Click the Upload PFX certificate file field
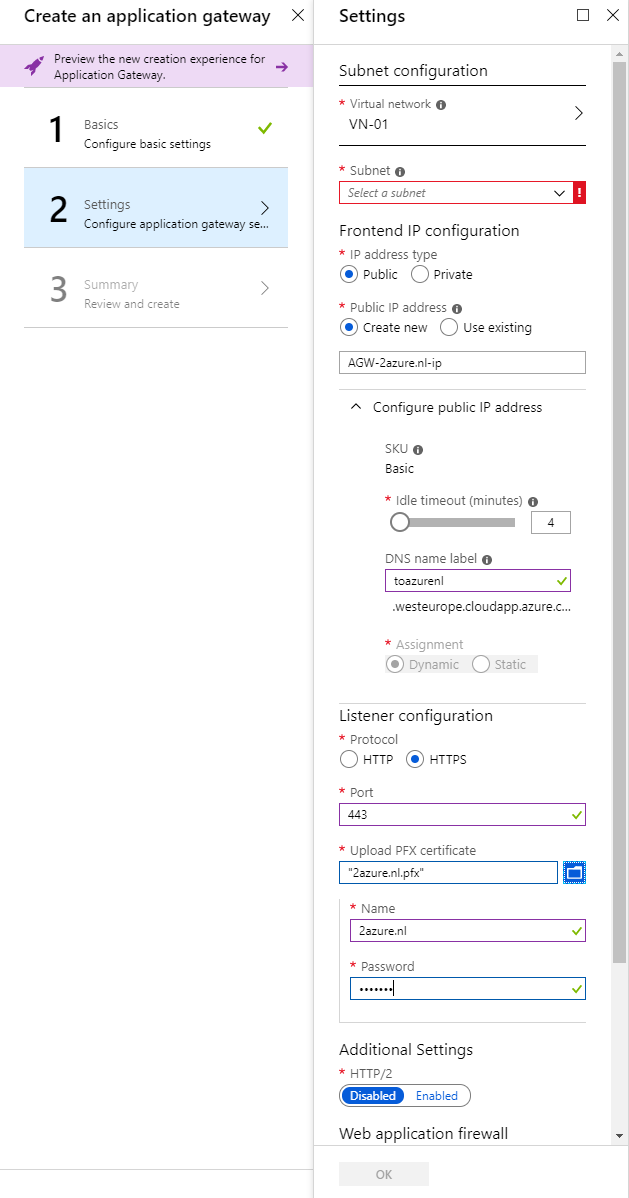The image size is (629, 1198). click(449, 873)
